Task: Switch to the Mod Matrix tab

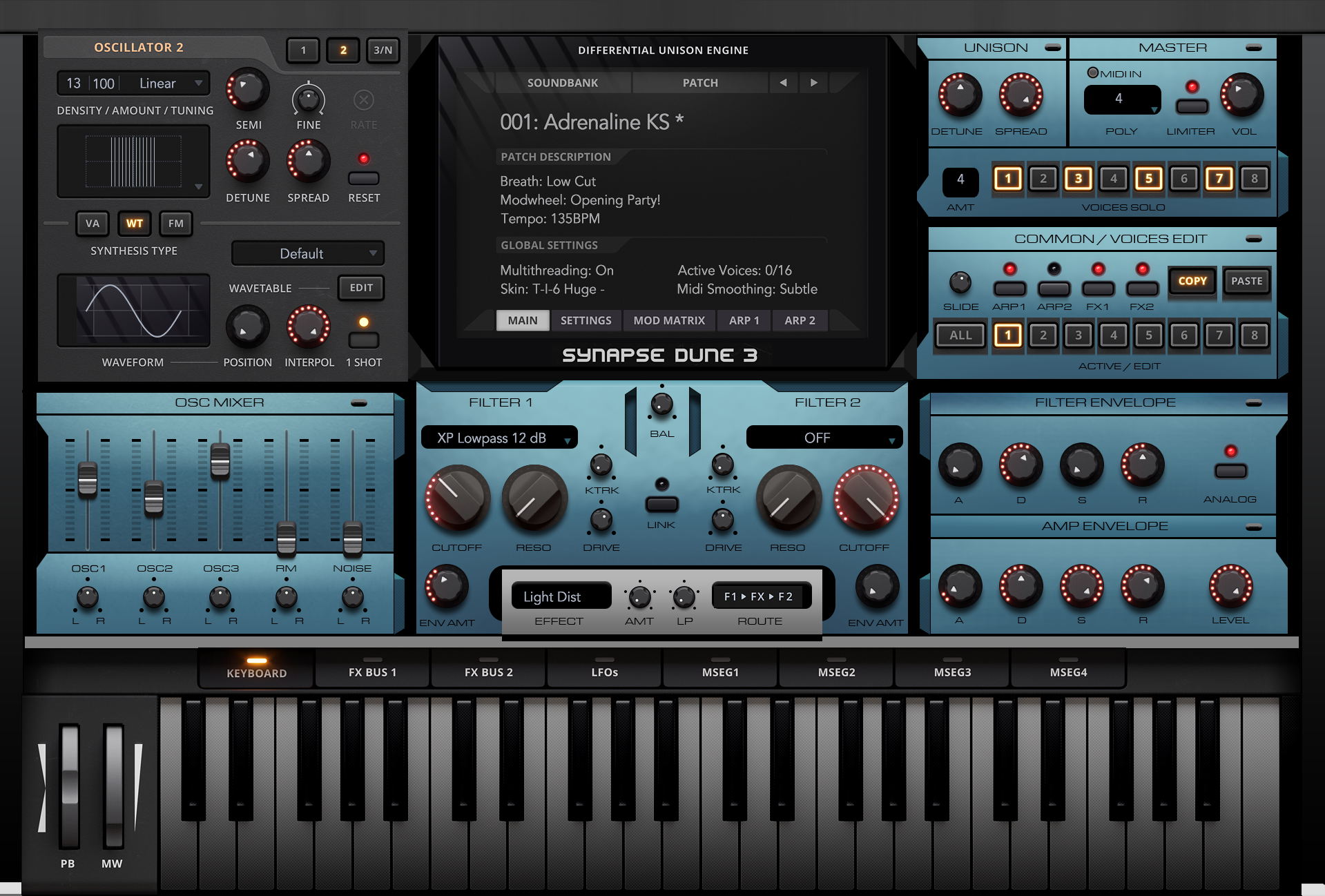Action: pyautogui.click(x=669, y=320)
